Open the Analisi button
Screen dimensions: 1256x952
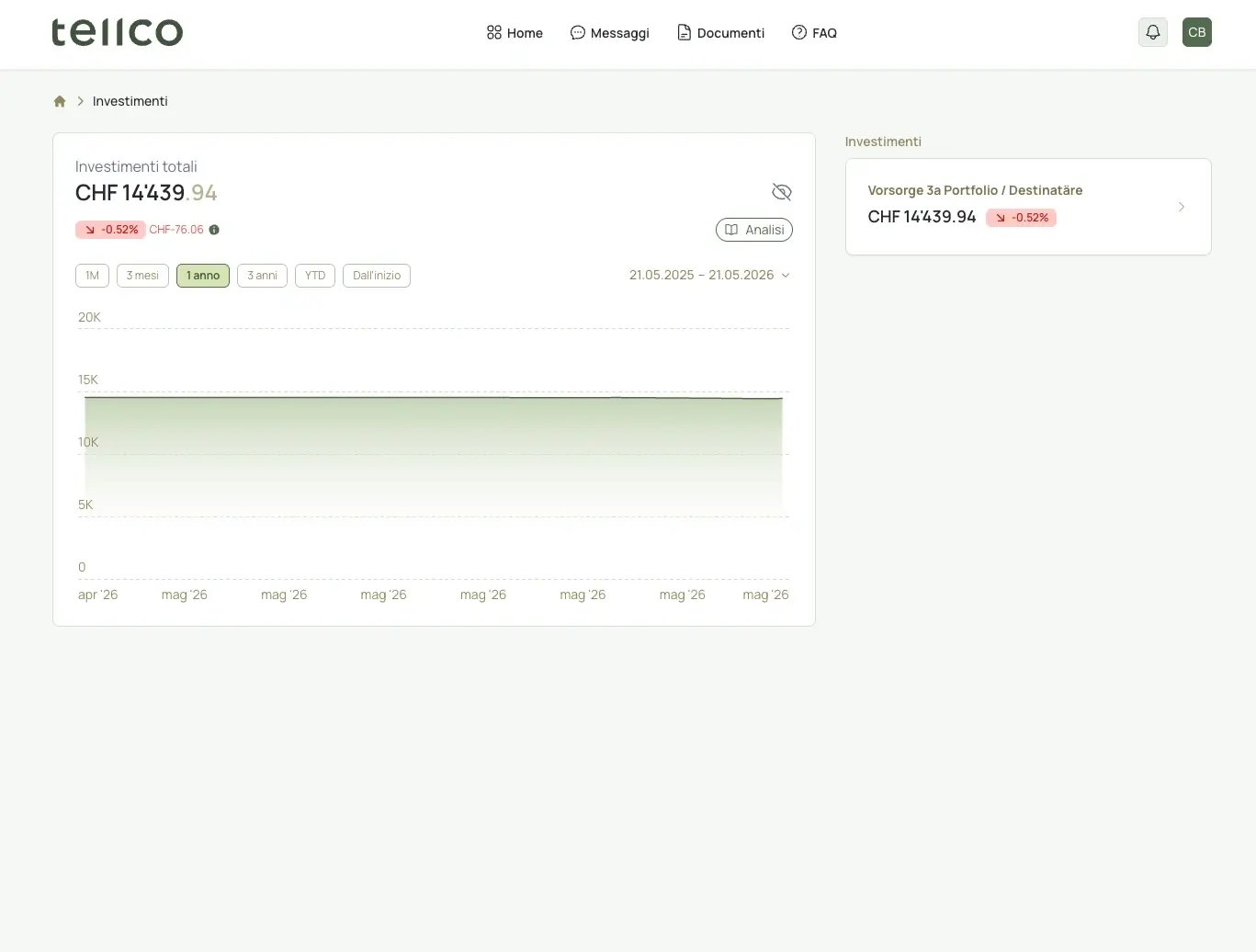[x=754, y=230]
